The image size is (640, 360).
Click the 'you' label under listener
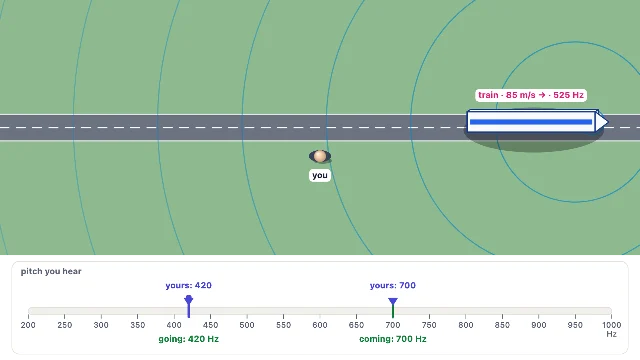[x=320, y=176]
